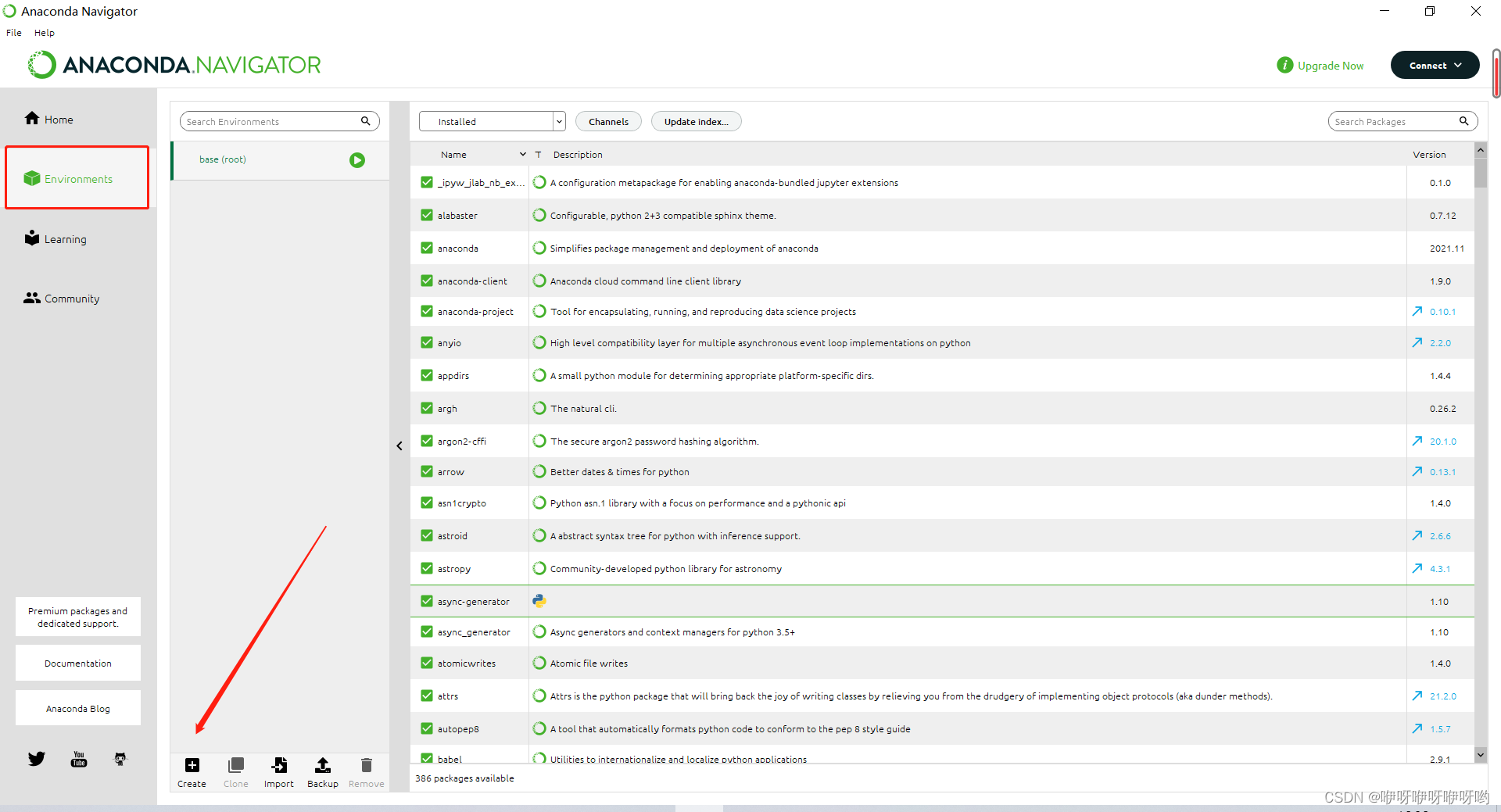Click the Create environment icon

[192, 765]
